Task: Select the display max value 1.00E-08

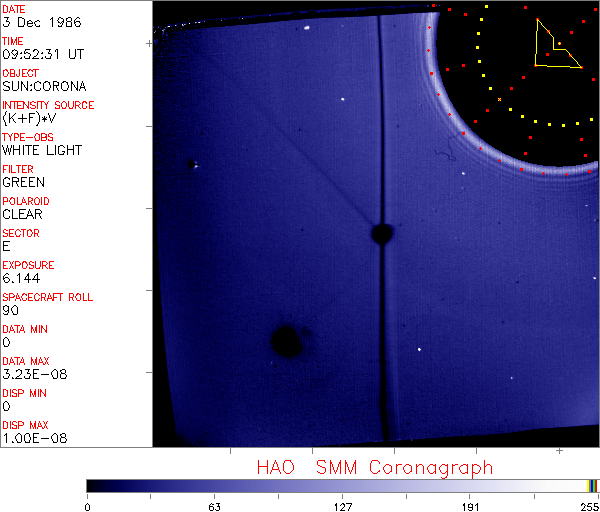Action: coord(35,439)
